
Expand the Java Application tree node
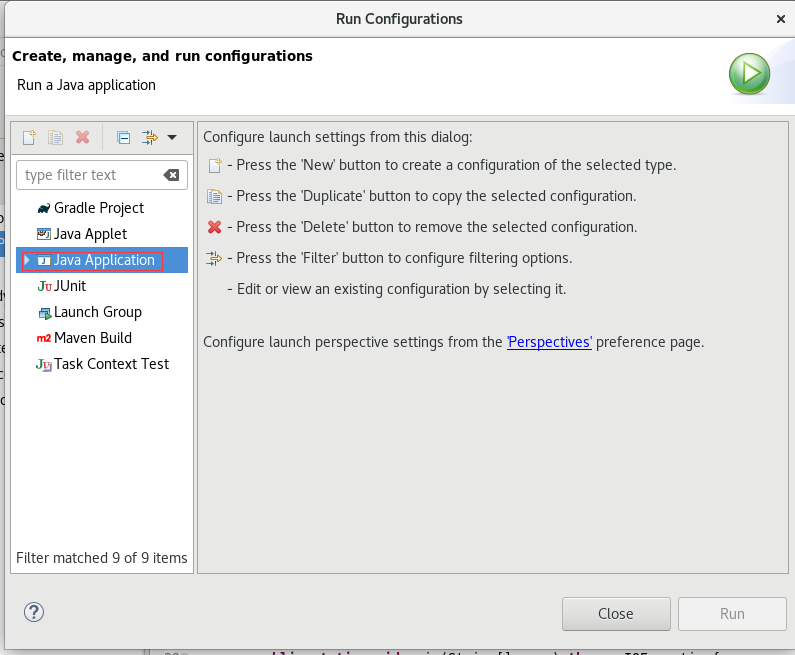coord(27,260)
